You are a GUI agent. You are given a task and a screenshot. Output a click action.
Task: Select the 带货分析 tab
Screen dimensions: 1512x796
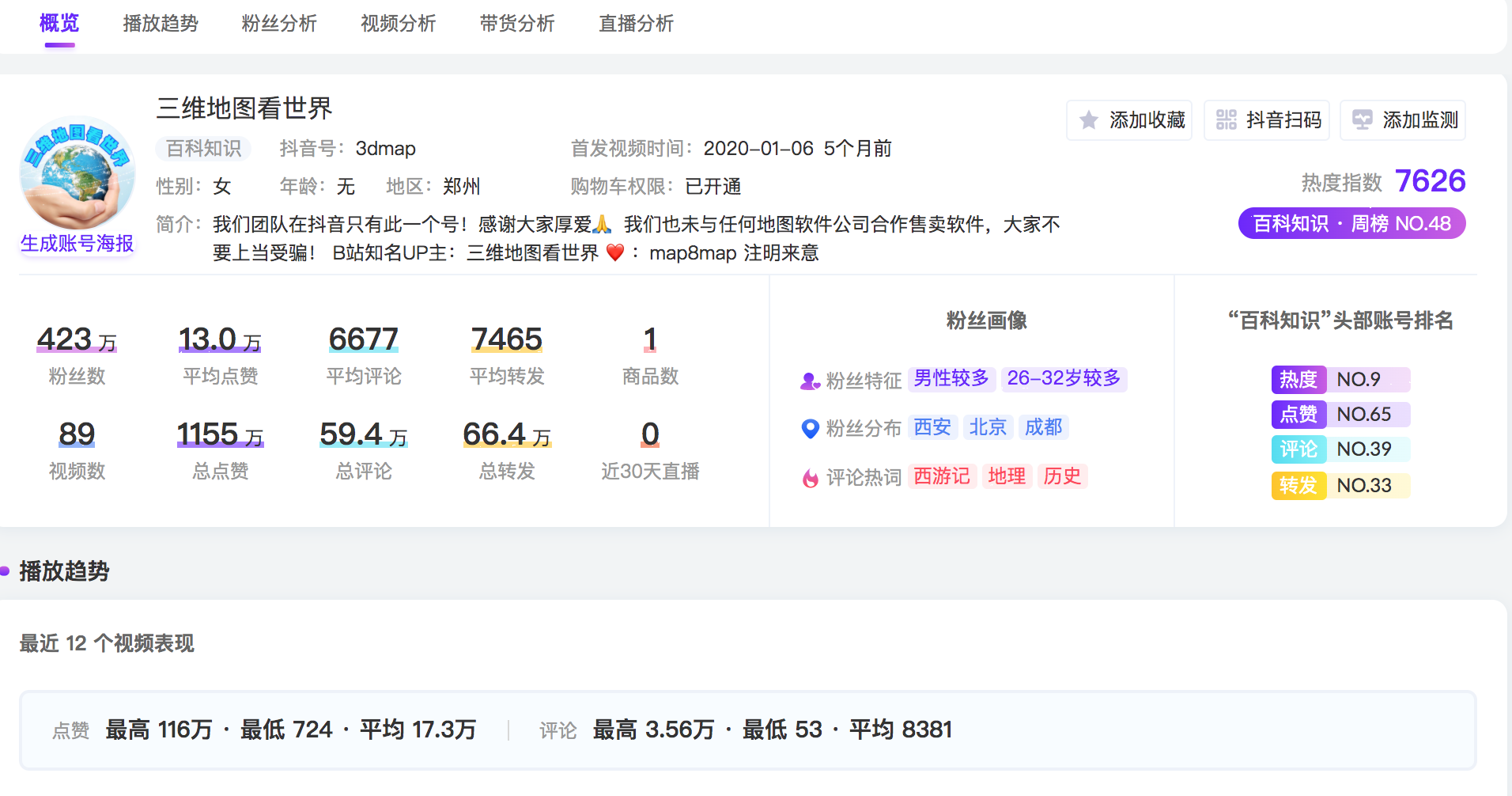pyautogui.click(x=517, y=24)
